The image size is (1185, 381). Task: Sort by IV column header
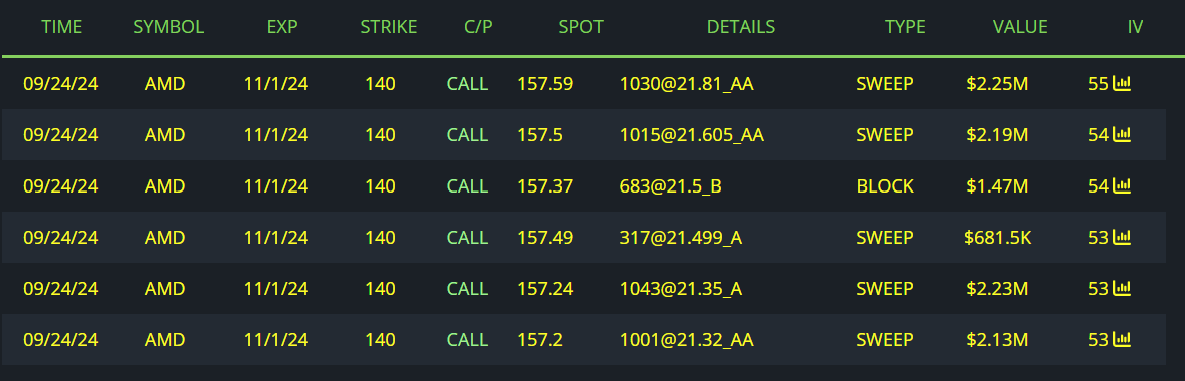(x=1135, y=27)
